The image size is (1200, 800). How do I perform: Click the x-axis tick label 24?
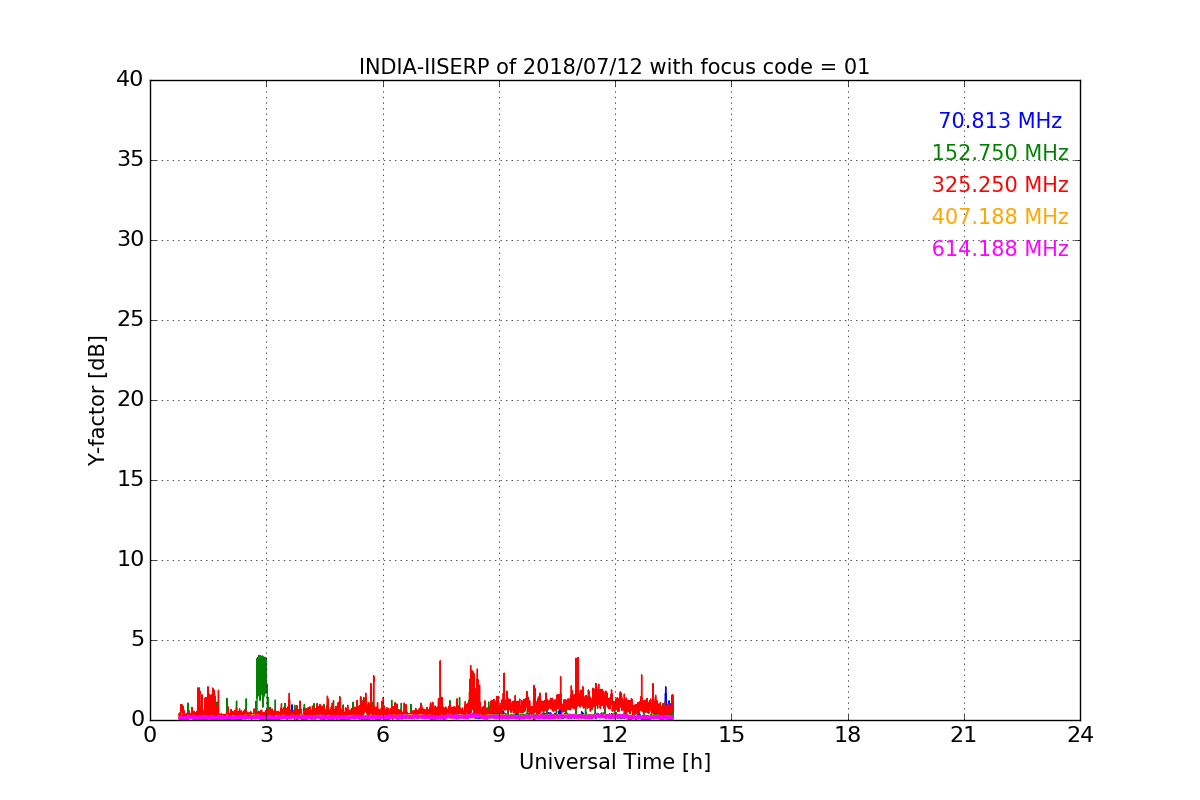[1080, 735]
